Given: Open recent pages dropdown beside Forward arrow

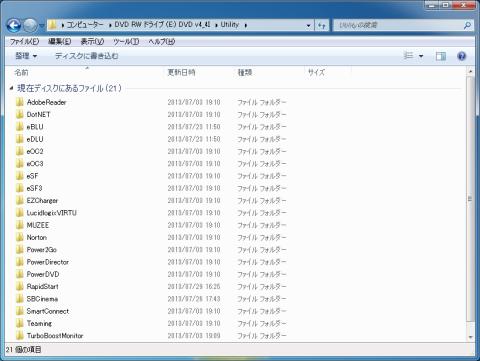Looking at the screenshot, I should pyautogui.click(x=42, y=25).
